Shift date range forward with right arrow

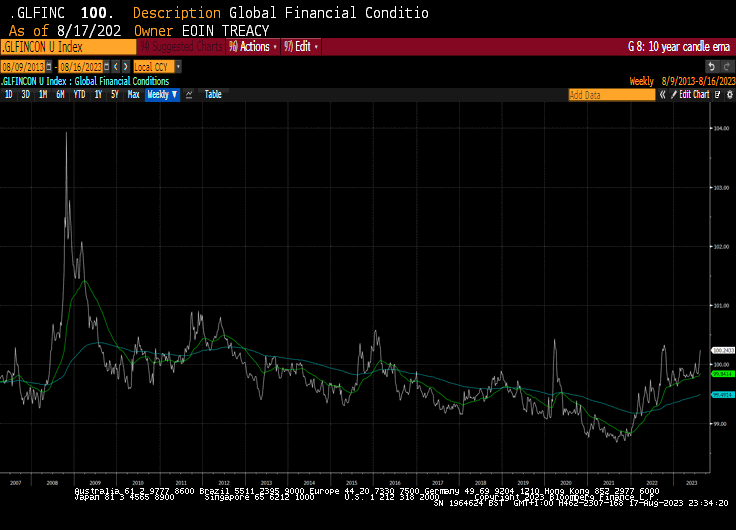tap(125, 67)
